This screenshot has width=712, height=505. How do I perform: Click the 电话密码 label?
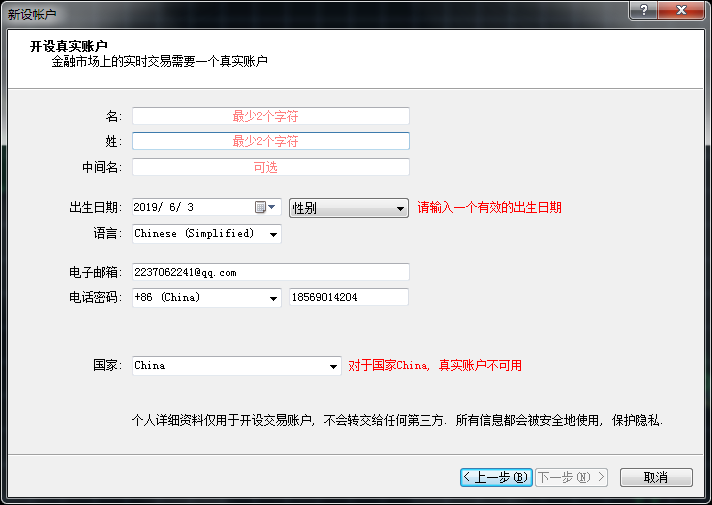(95, 297)
